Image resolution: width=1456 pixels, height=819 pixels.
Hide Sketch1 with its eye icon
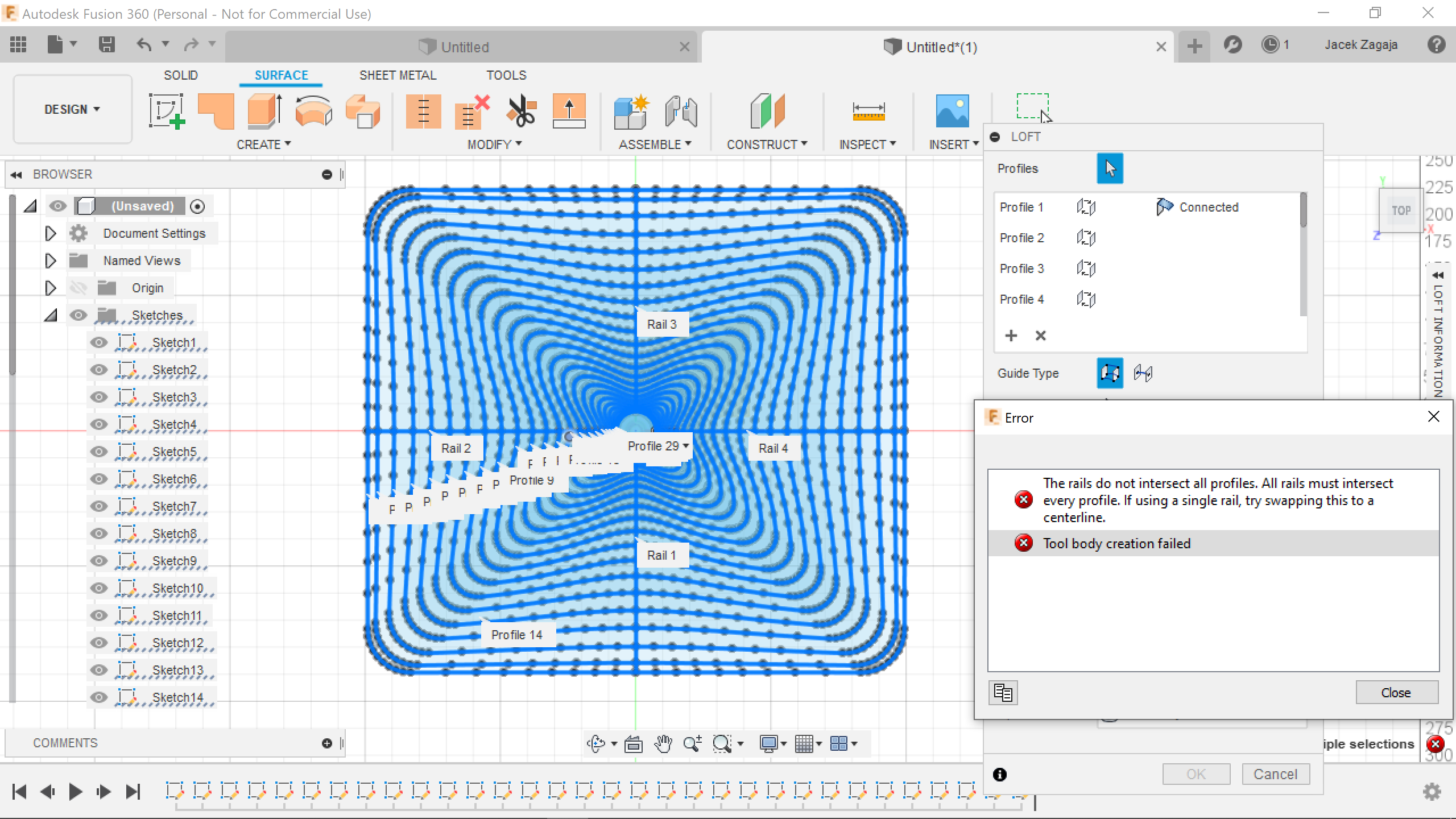coord(99,342)
